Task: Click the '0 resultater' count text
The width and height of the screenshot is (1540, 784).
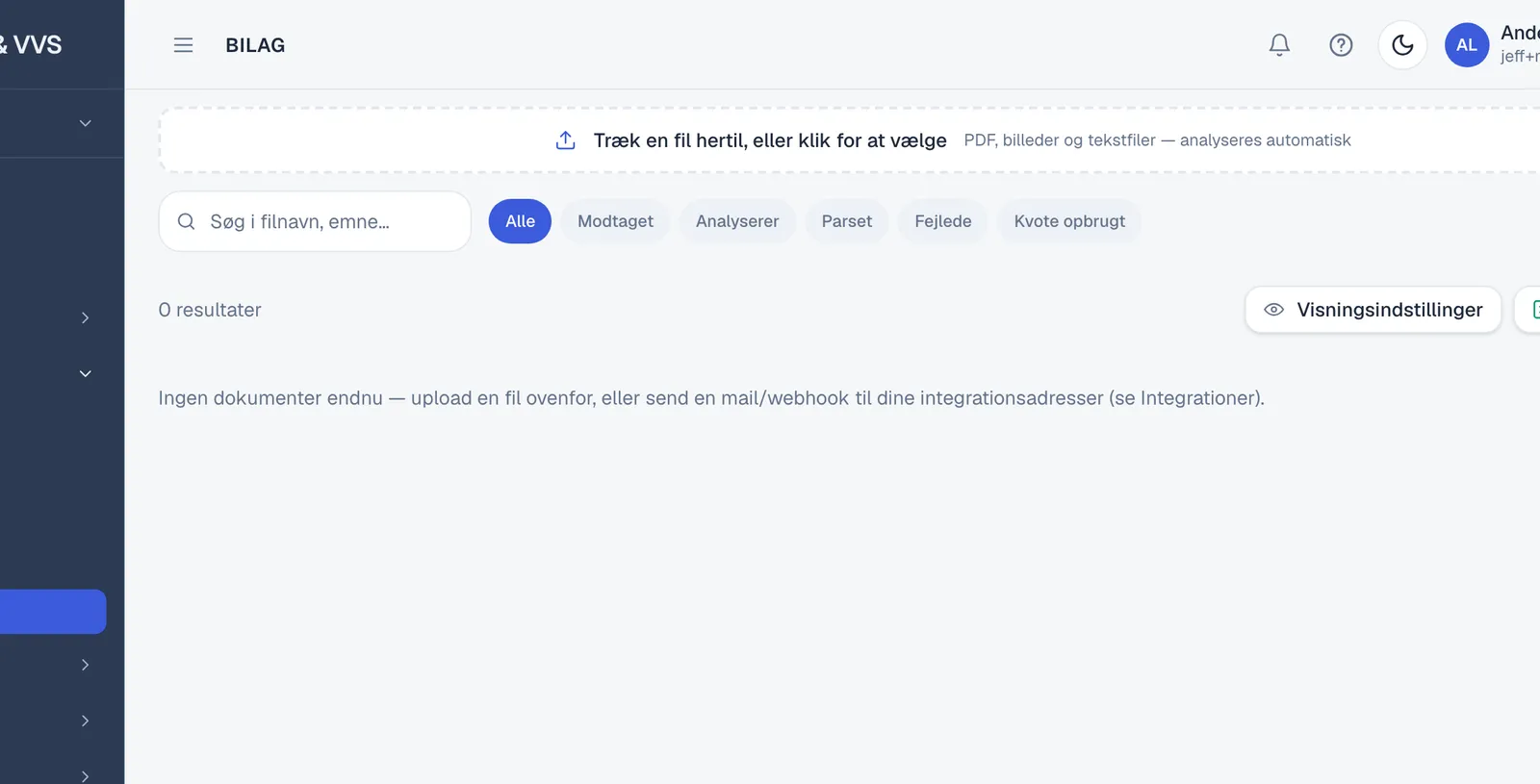Action: coord(210,310)
